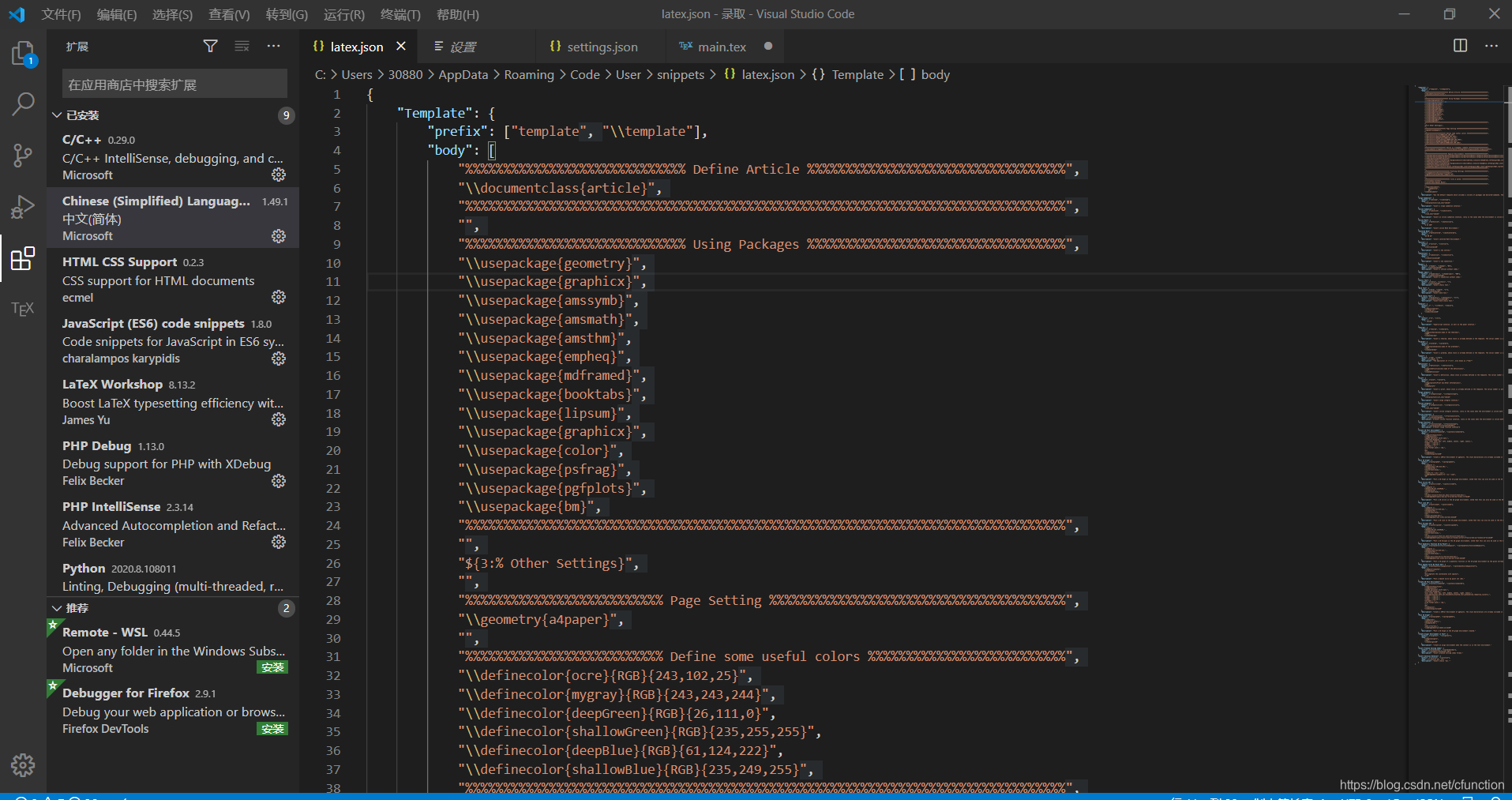Open the Run (运行) menu

coord(344,14)
